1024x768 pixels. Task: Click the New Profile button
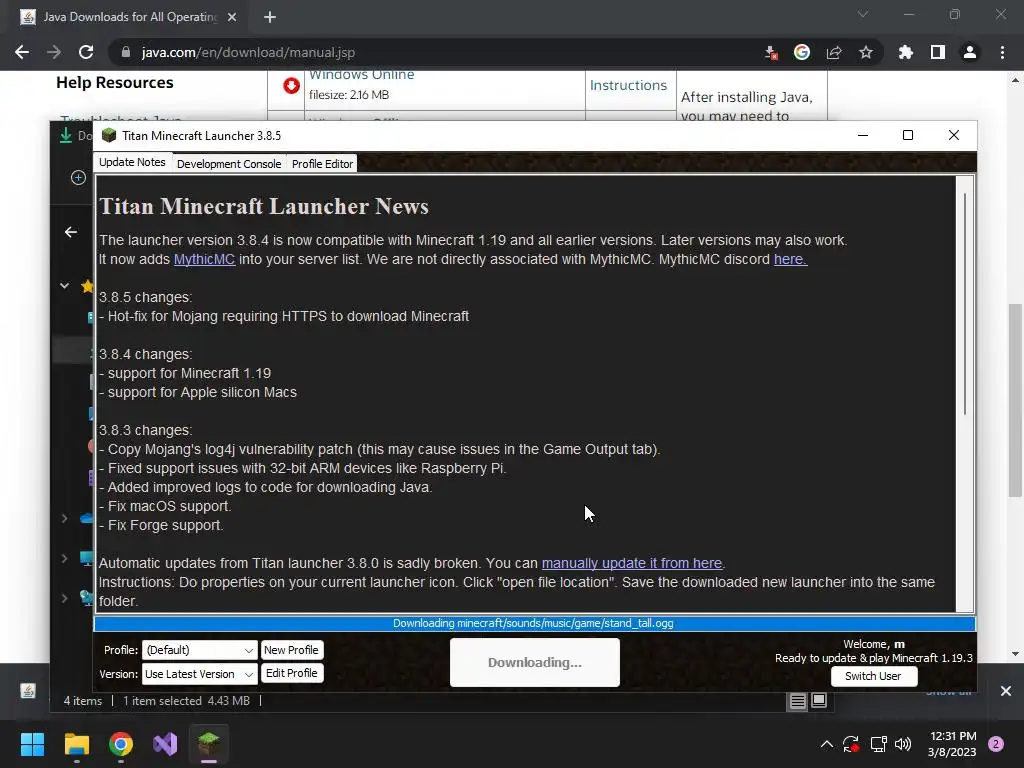[291, 650]
